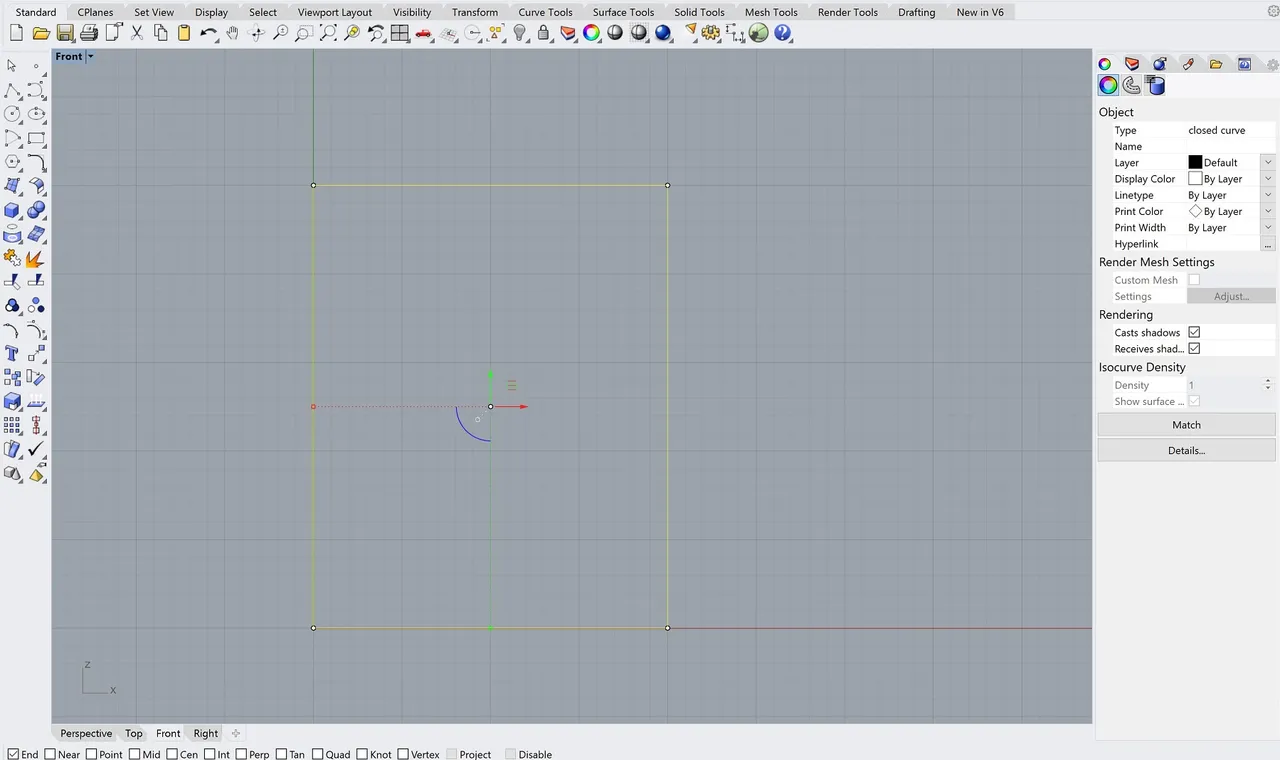The width and height of the screenshot is (1280, 760).
Task: Click the puzzle-piece Join icon
Action: point(12,258)
